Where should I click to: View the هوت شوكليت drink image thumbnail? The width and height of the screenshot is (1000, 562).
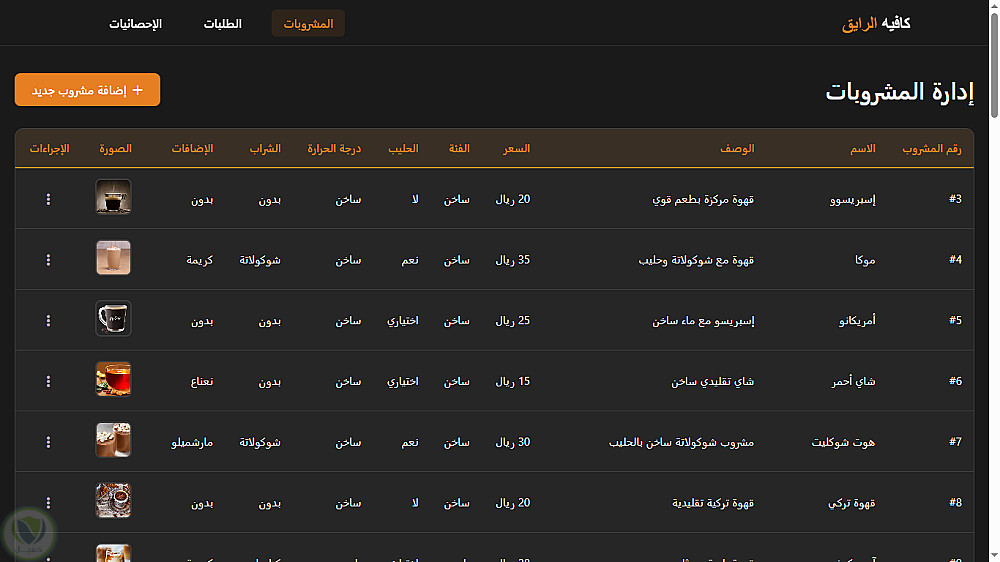point(114,440)
